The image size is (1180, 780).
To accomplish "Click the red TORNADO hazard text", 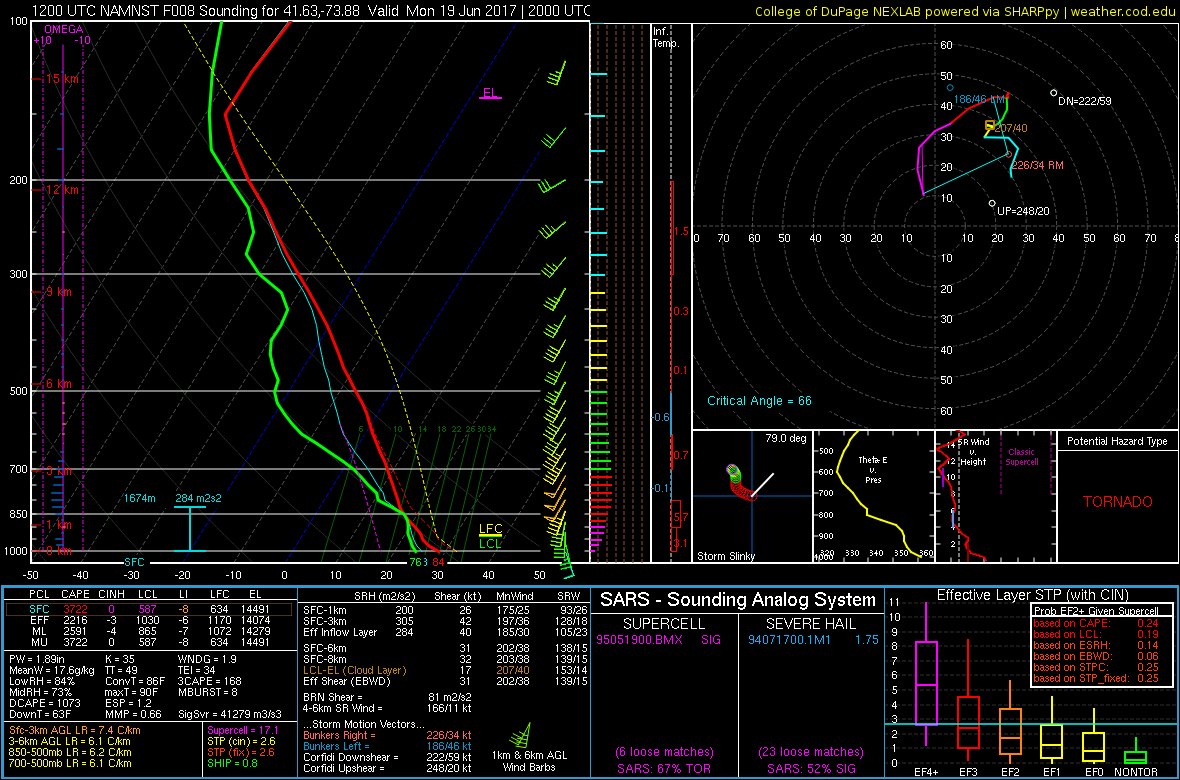I will pos(1117,501).
